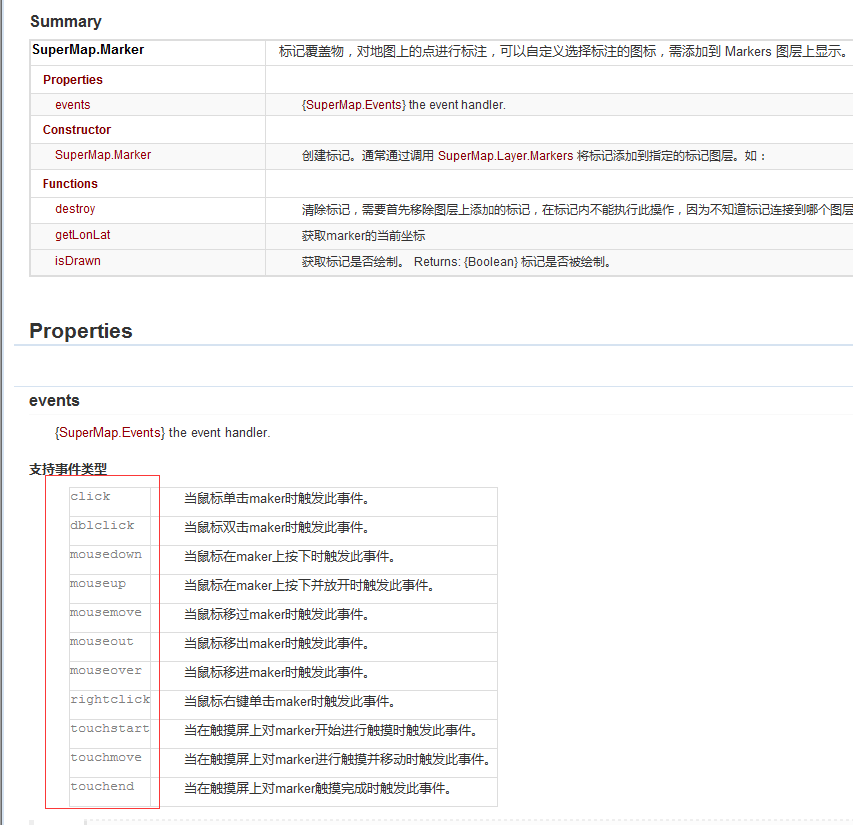The image size is (853, 825).
Task: Click the large Properties heading
Action: [81, 331]
